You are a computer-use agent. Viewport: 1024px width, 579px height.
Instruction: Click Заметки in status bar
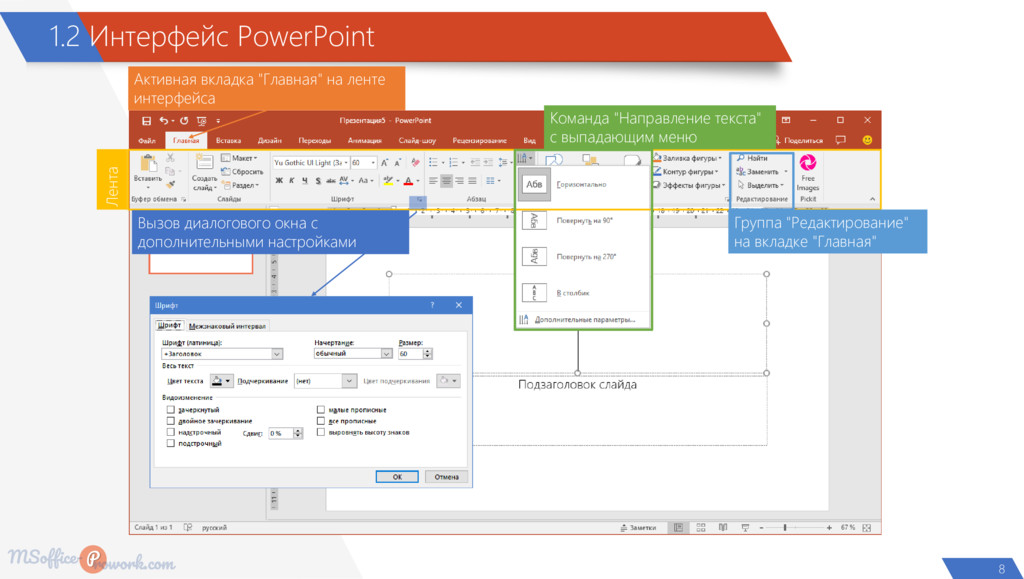[638, 527]
